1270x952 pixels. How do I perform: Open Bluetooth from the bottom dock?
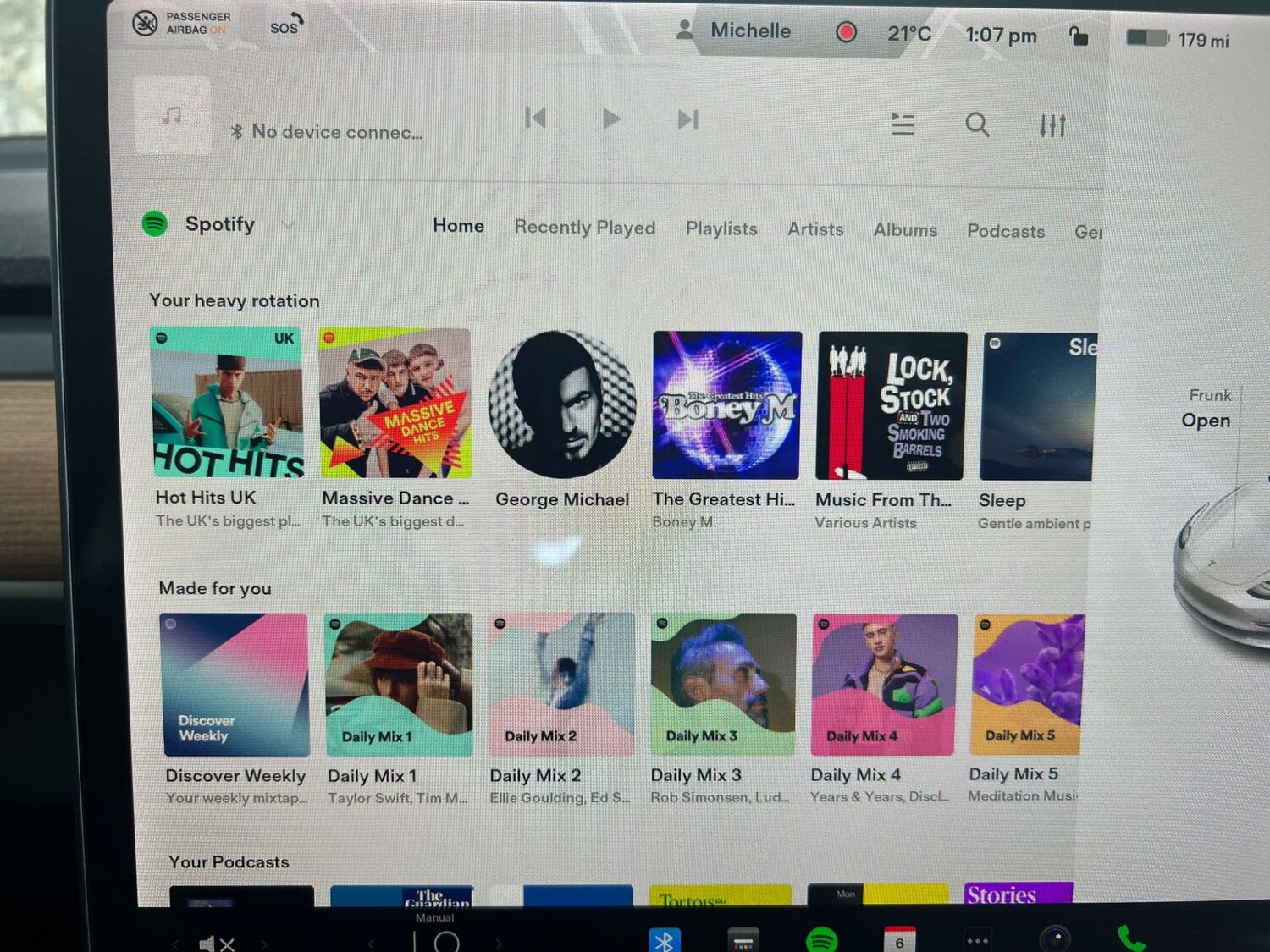(x=665, y=940)
